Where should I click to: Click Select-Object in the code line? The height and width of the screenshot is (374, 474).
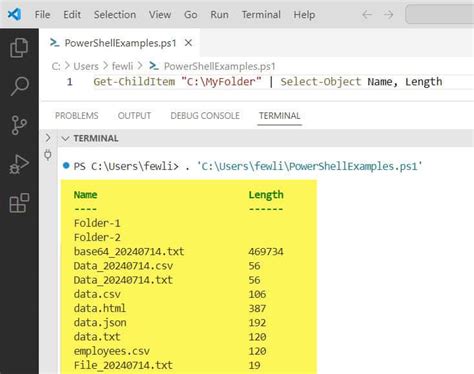click(x=321, y=82)
